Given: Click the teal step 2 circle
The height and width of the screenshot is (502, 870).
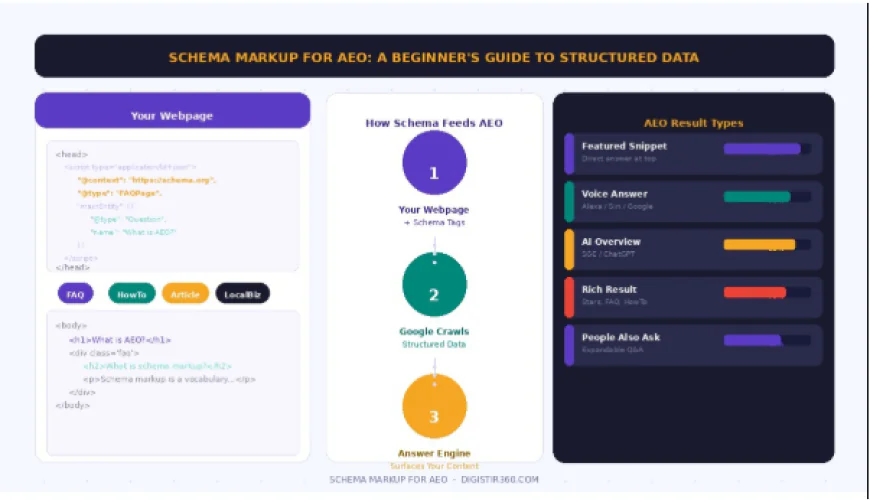Looking at the screenshot, I should tap(434, 285).
